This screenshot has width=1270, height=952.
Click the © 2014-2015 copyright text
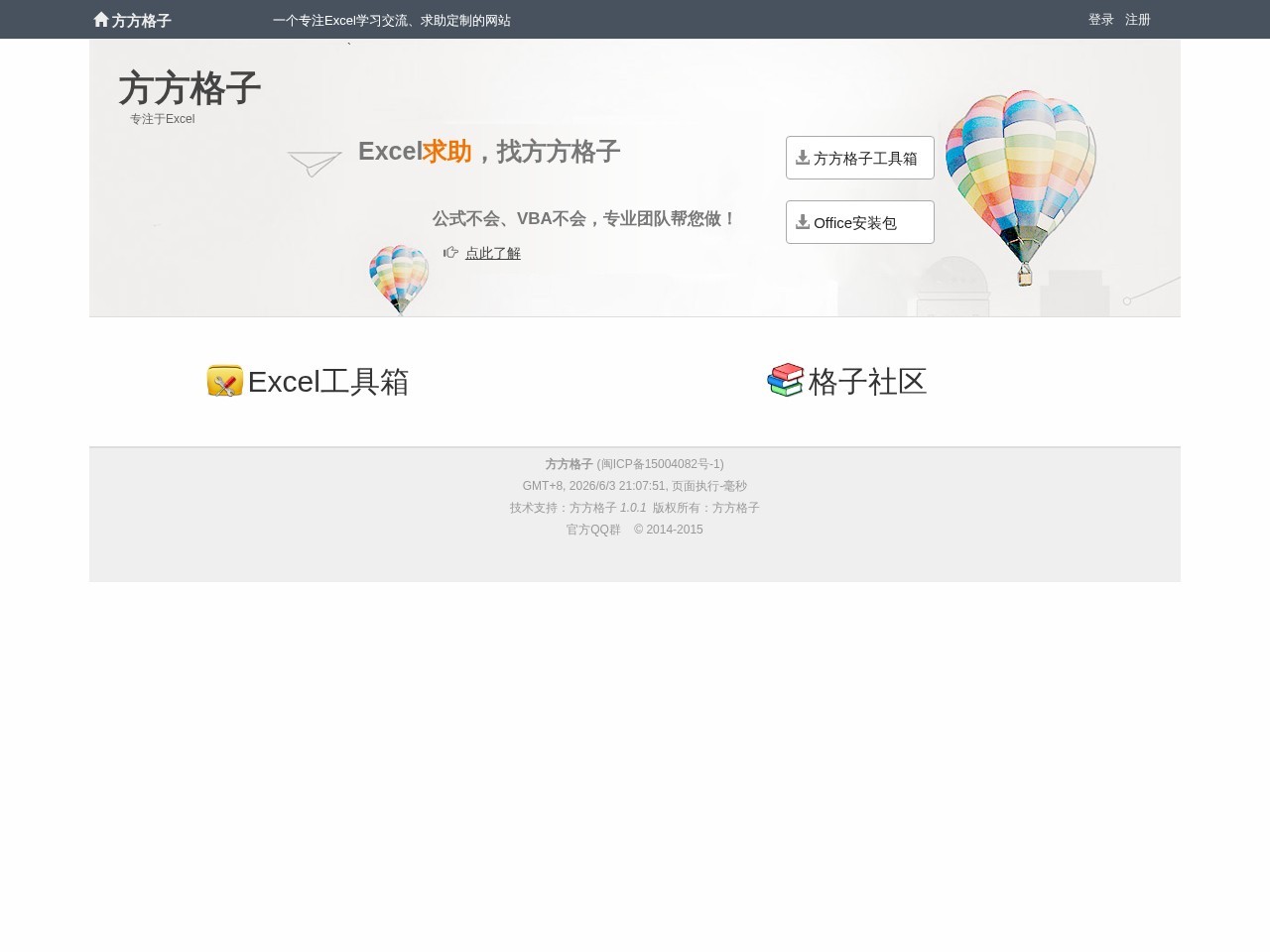[669, 530]
